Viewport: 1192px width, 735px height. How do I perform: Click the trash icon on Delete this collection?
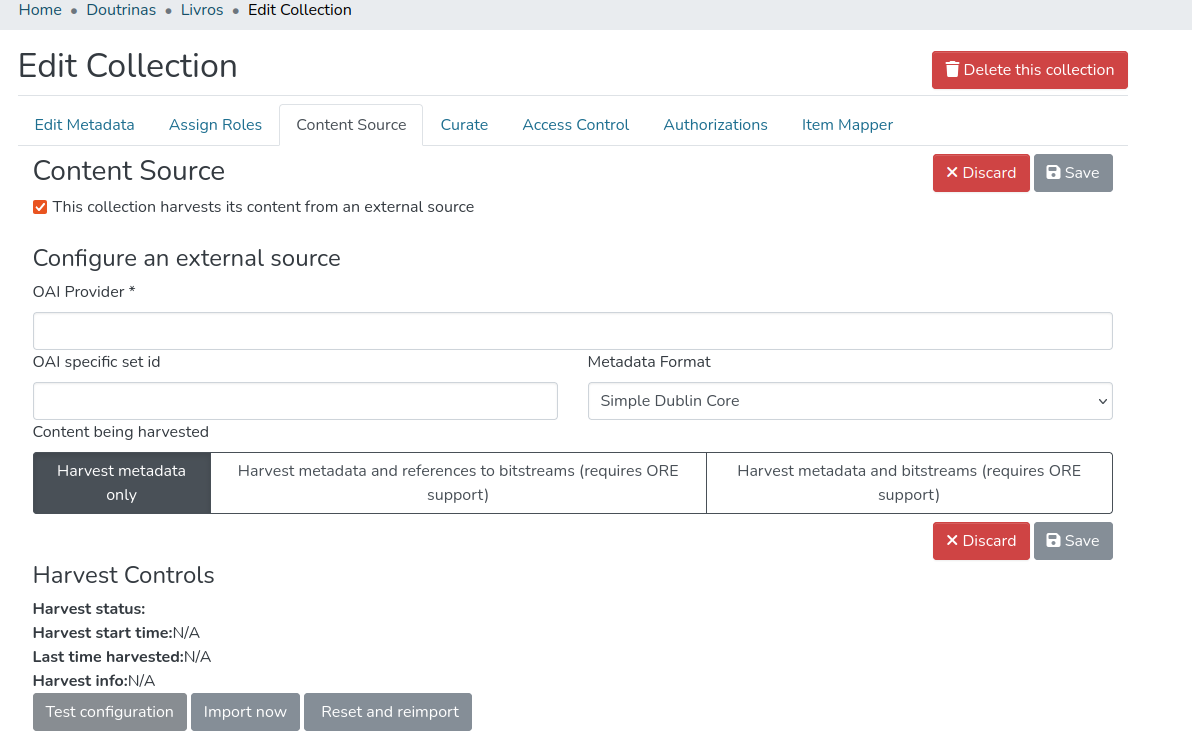[952, 70]
